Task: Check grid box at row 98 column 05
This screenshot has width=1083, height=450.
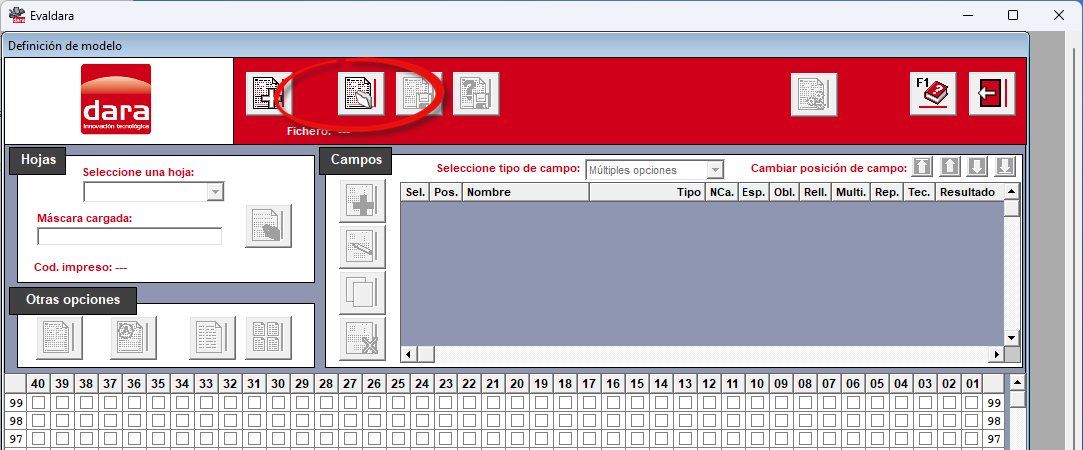Action: coord(877,420)
